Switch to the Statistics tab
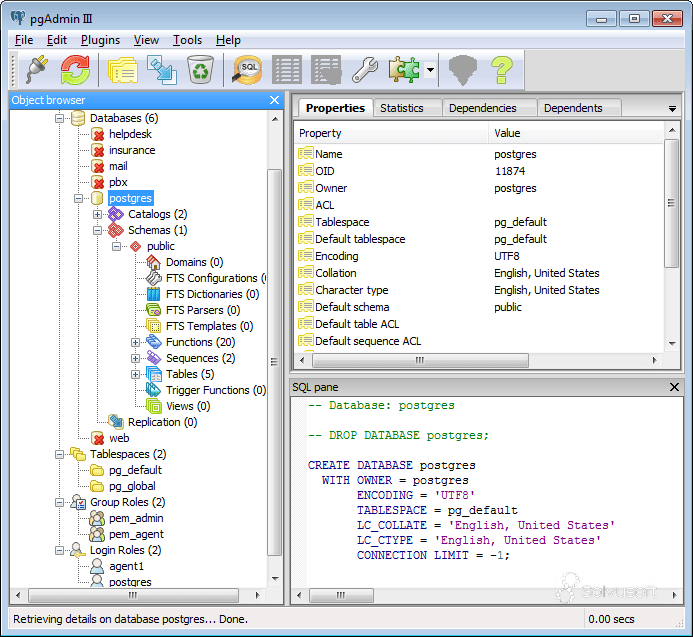This screenshot has height=637, width=693. (401, 108)
